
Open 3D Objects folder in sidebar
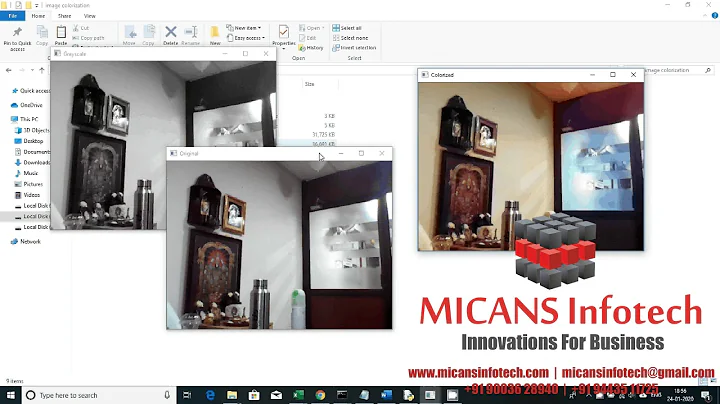click(32, 130)
